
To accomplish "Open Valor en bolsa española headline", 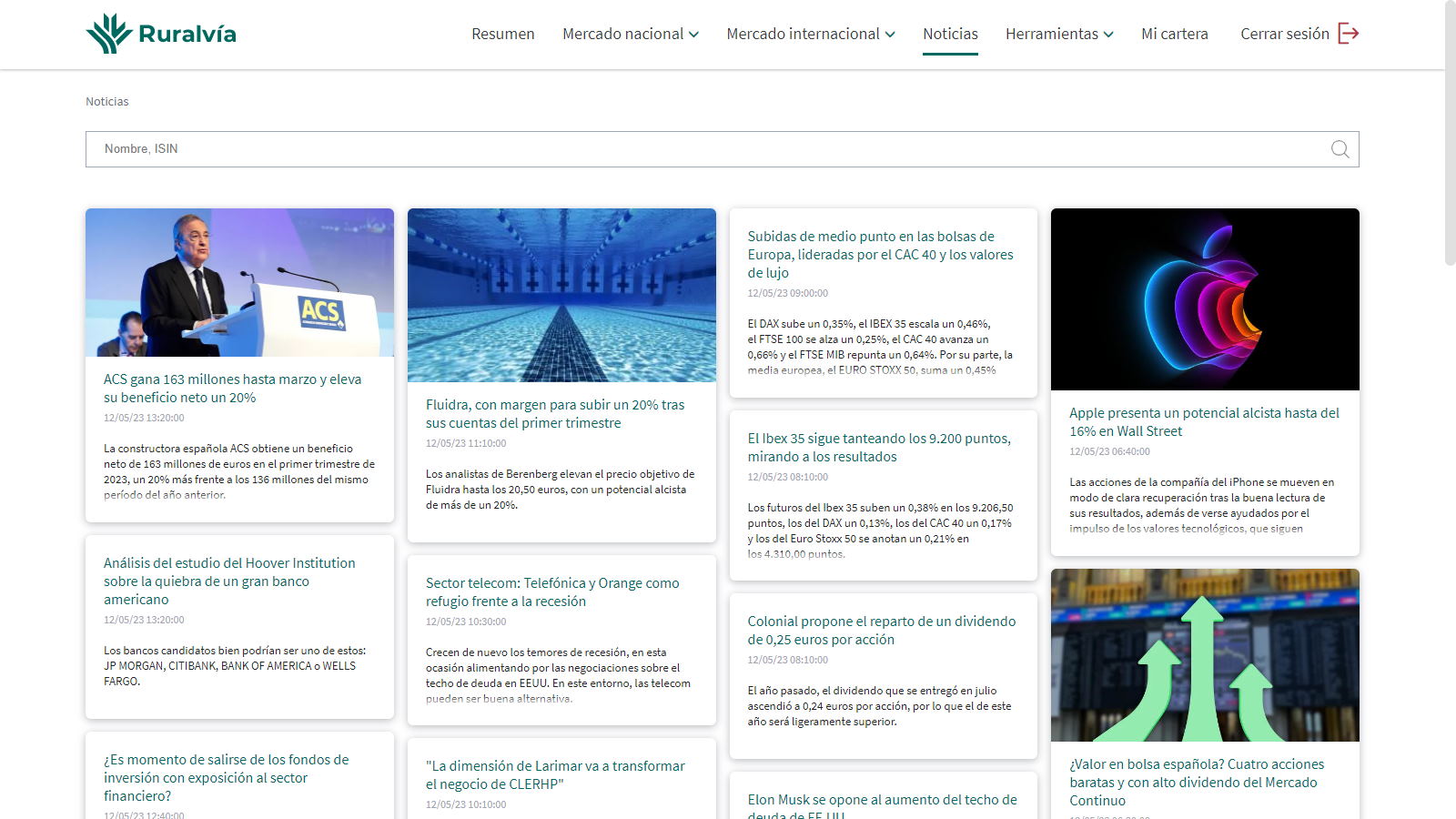I will (1197, 783).
